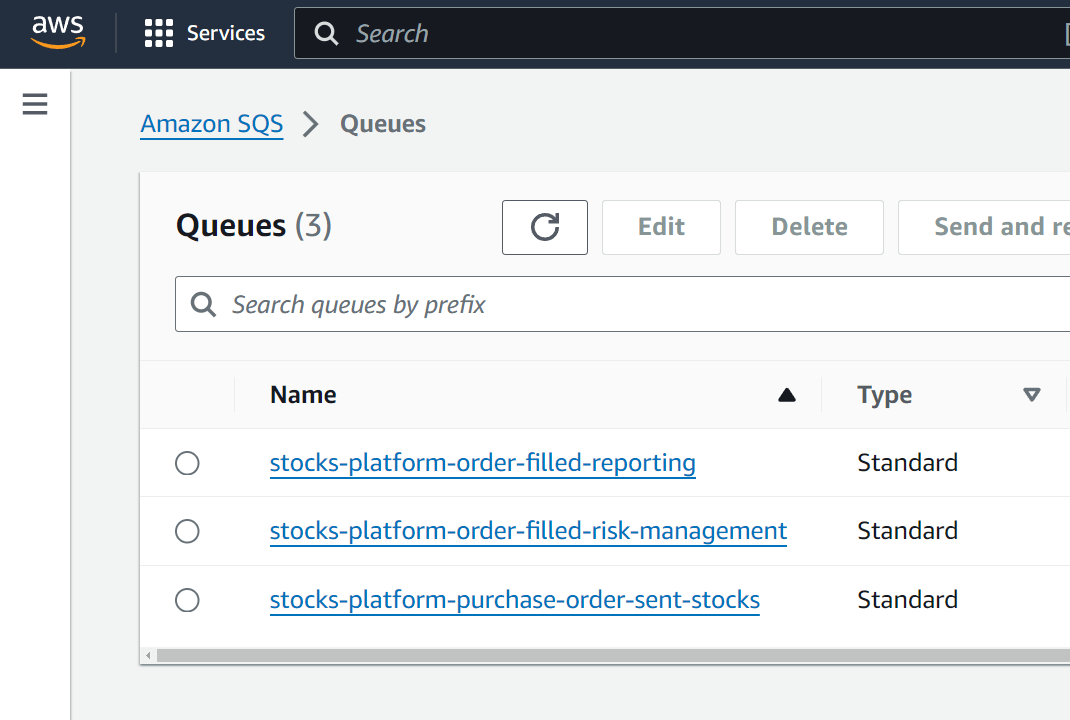The image size is (1070, 720).
Task: Click the search magnifier in top bar
Action: point(326,33)
